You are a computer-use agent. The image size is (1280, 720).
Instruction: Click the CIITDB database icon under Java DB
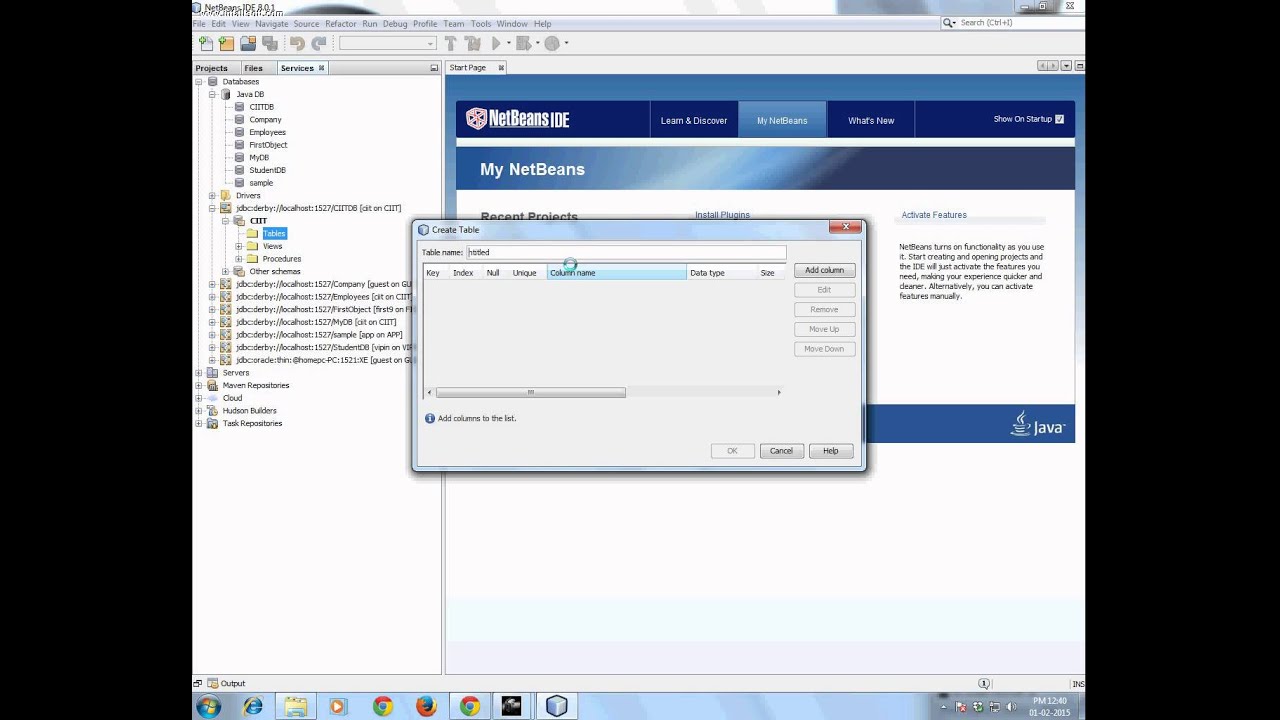pyautogui.click(x=240, y=107)
